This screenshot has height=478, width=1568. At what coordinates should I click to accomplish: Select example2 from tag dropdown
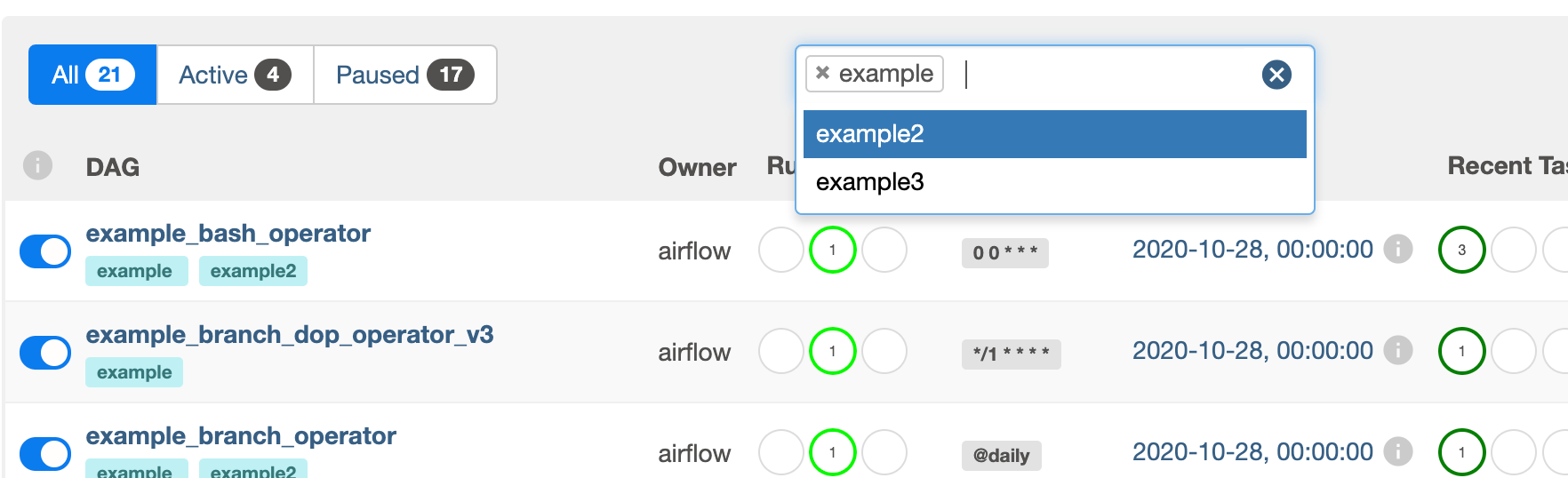1054,134
